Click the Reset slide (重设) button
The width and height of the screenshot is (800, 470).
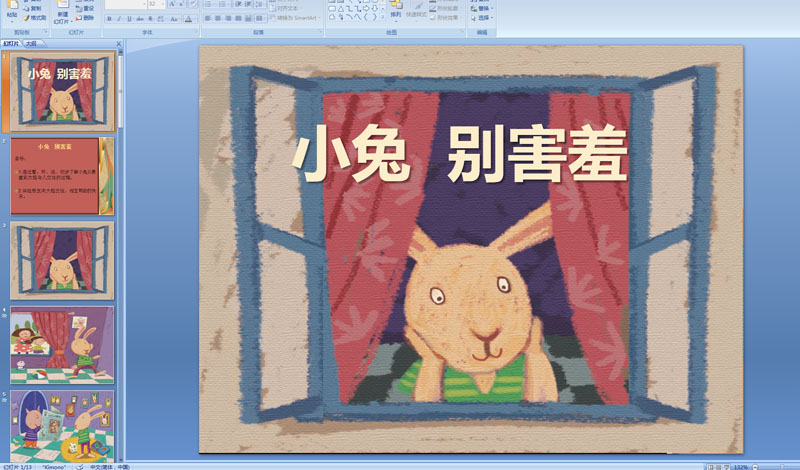pos(85,8)
